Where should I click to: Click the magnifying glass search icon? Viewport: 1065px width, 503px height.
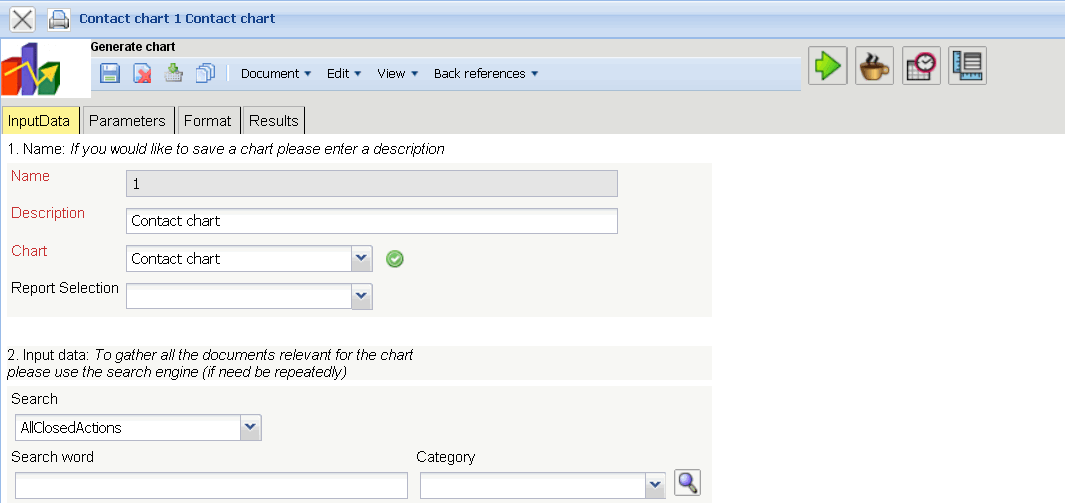(x=687, y=483)
